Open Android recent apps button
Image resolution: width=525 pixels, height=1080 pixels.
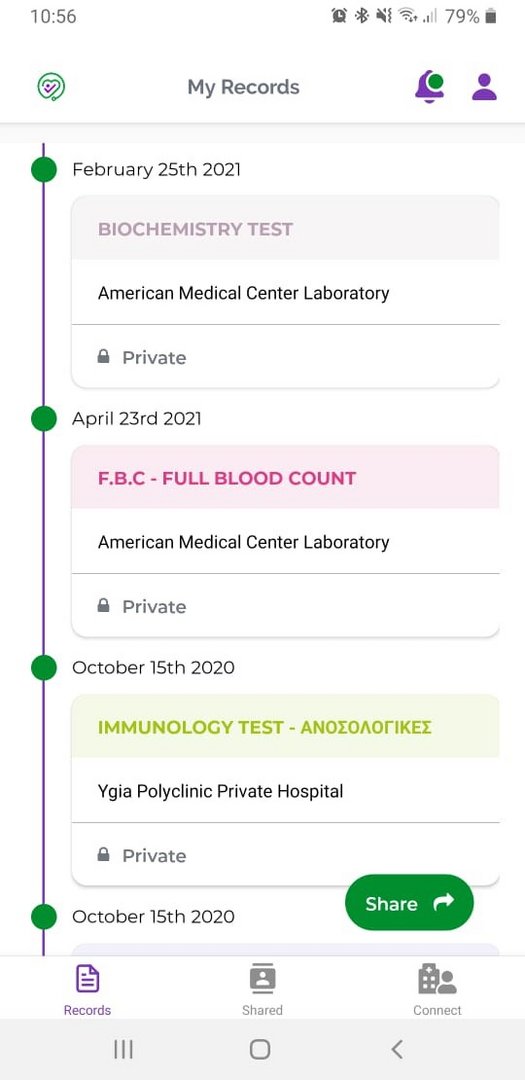coord(123,1049)
